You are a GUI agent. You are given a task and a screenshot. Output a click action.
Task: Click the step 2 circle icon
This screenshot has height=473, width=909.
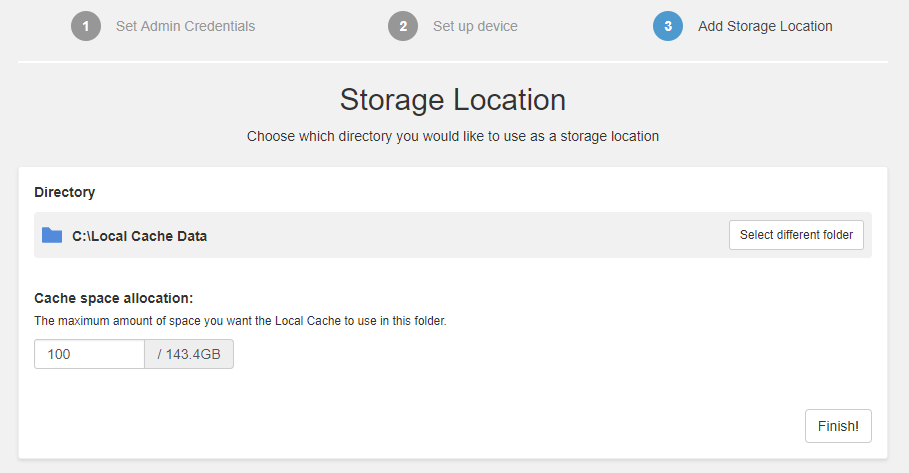pos(403,26)
